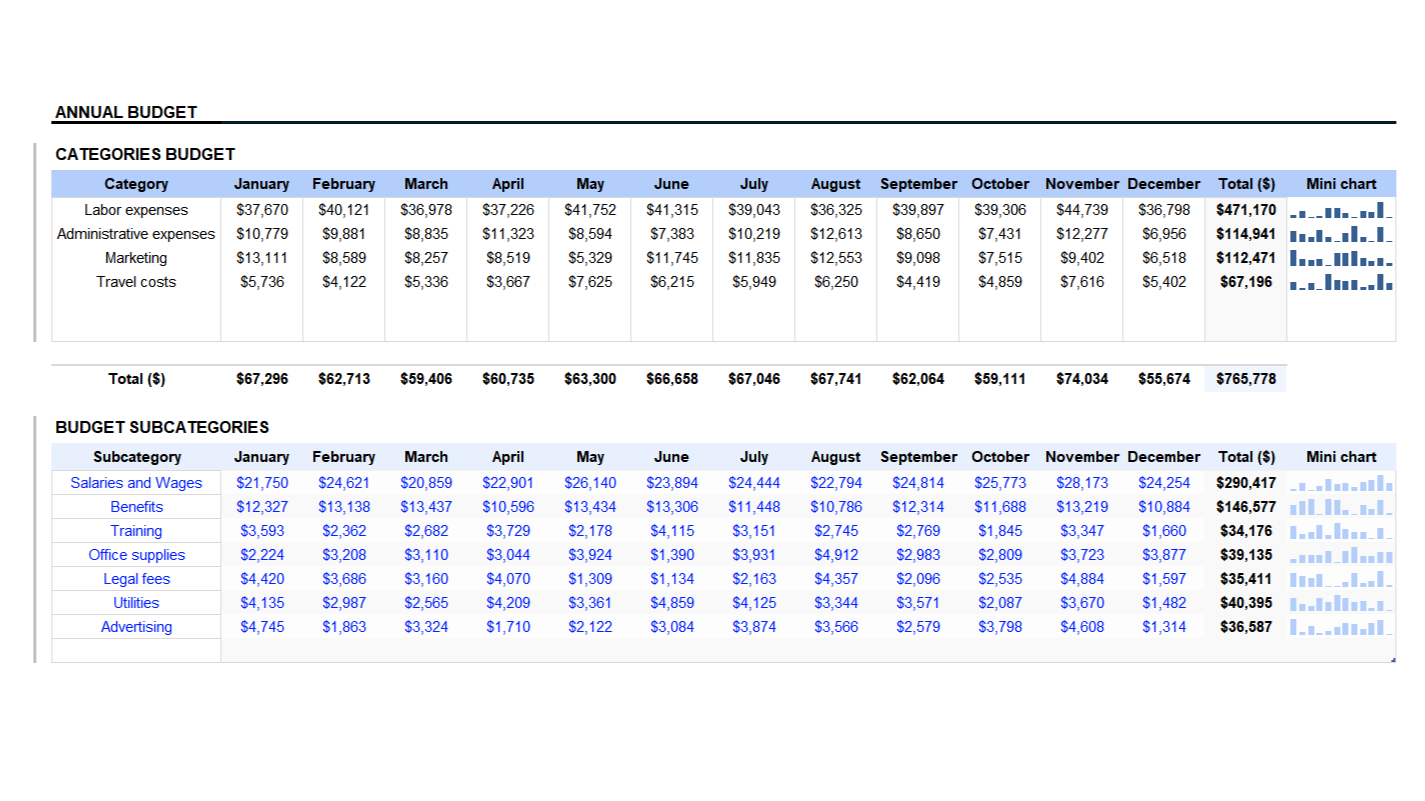The width and height of the screenshot is (1425, 801).
Task: Click the Benefits subcategory link
Action: click(x=136, y=507)
